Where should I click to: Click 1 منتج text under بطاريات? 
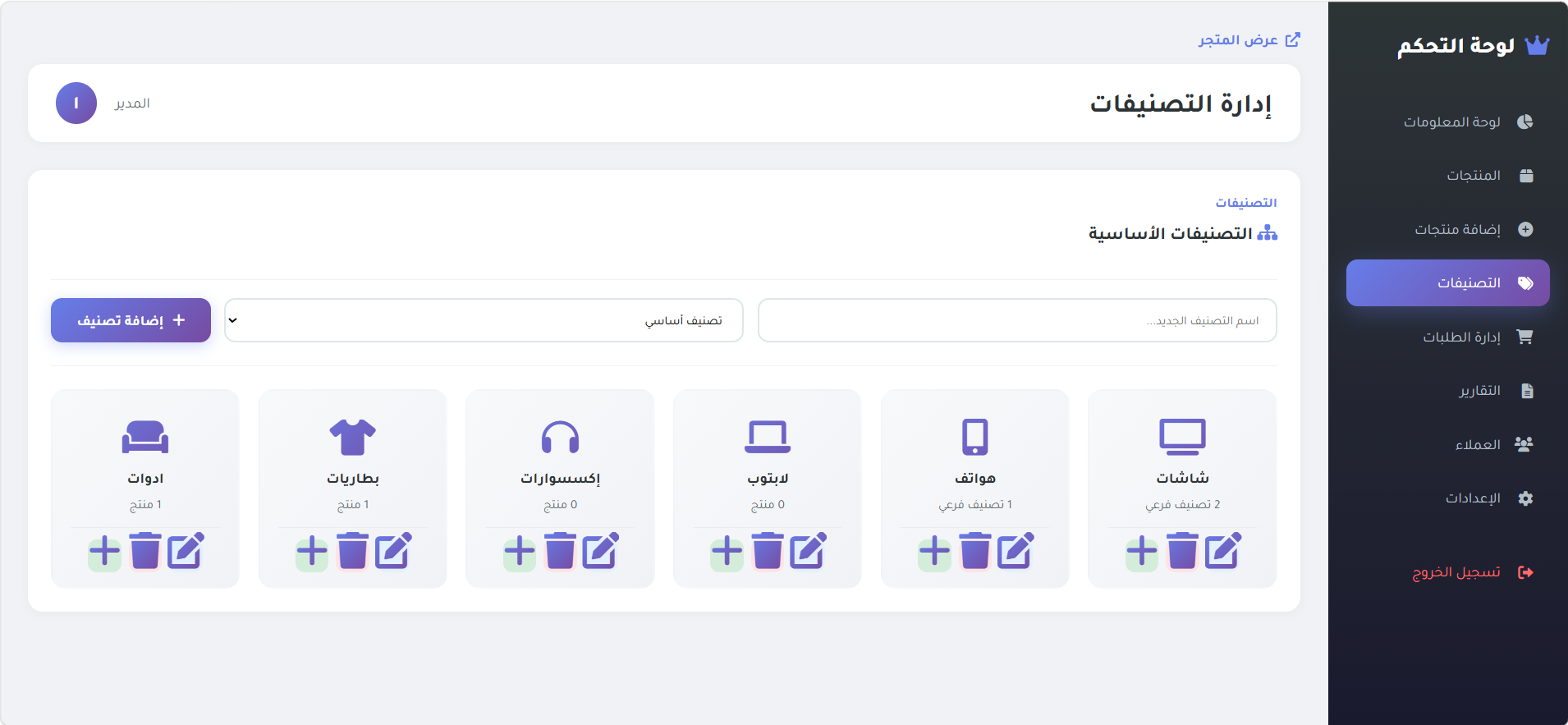(x=353, y=504)
